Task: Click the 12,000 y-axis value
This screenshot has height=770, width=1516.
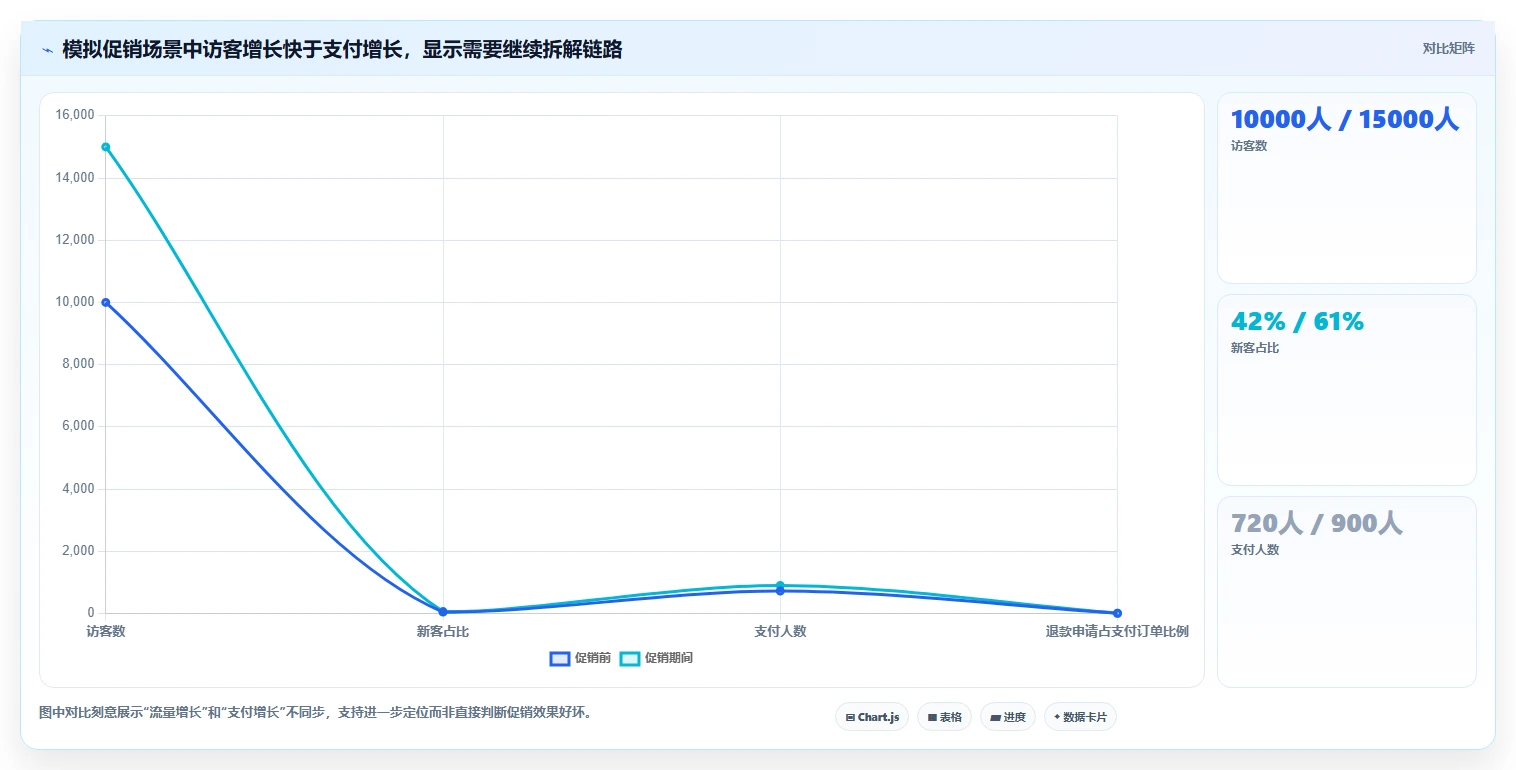Action: point(75,240)
